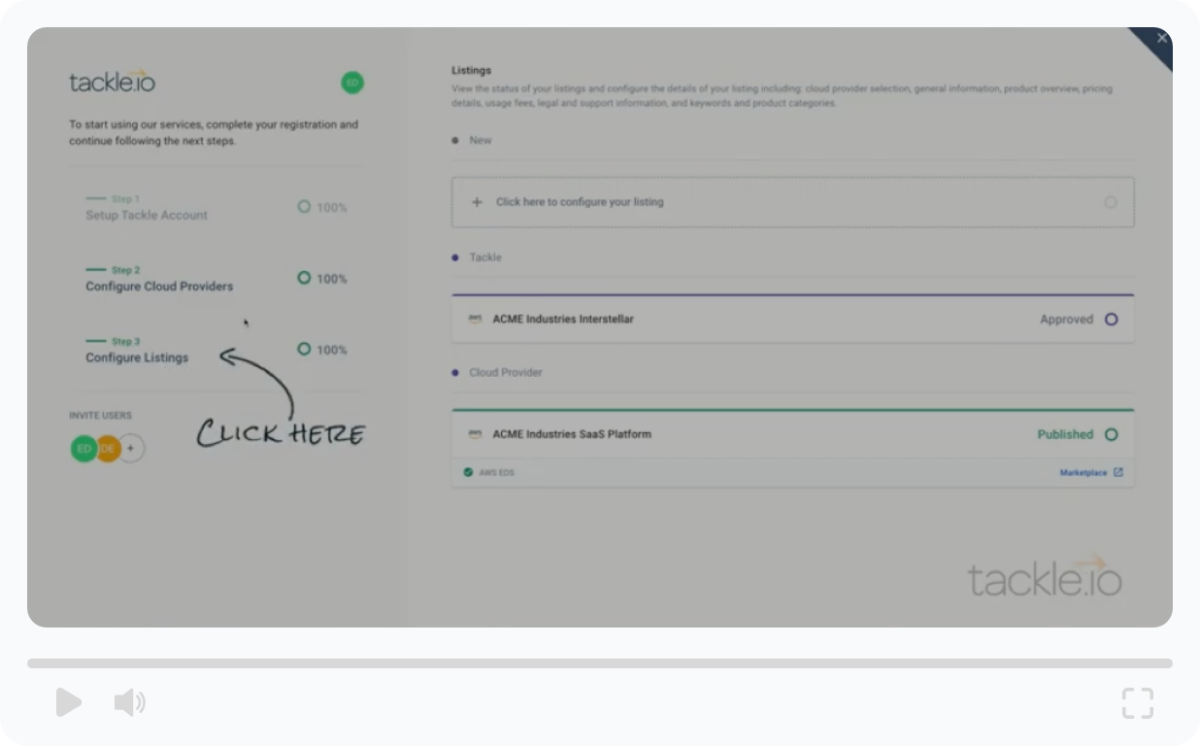This screenshot has width=1200, height=746.
Task: Click the tackle.io logo in sidebar
Action: tap(112, 81)
